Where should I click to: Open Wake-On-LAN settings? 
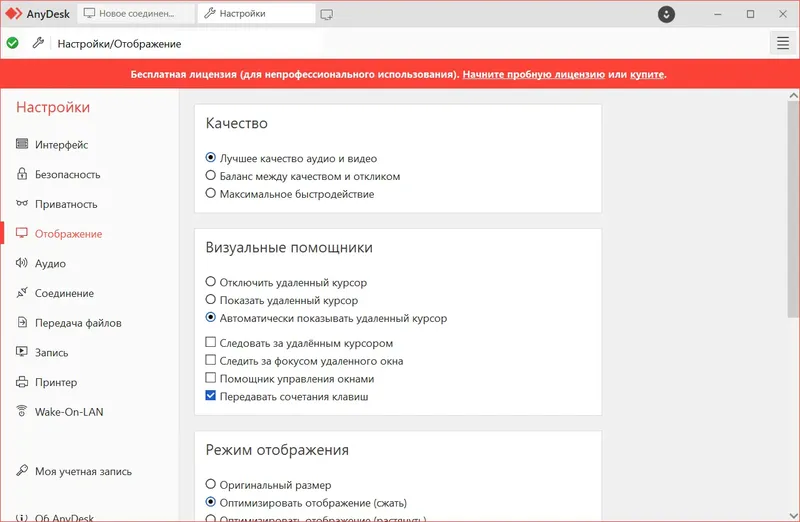(69, 411)
